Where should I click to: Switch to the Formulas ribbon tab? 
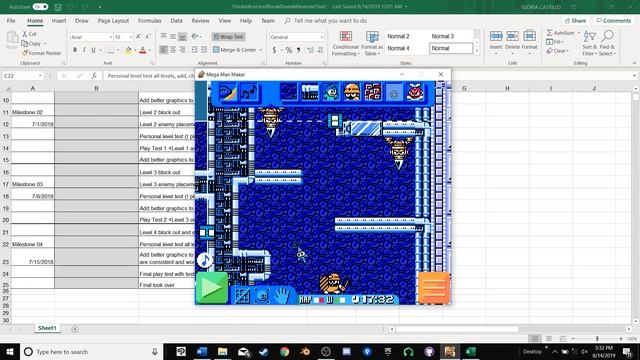[x=149, y=20]
